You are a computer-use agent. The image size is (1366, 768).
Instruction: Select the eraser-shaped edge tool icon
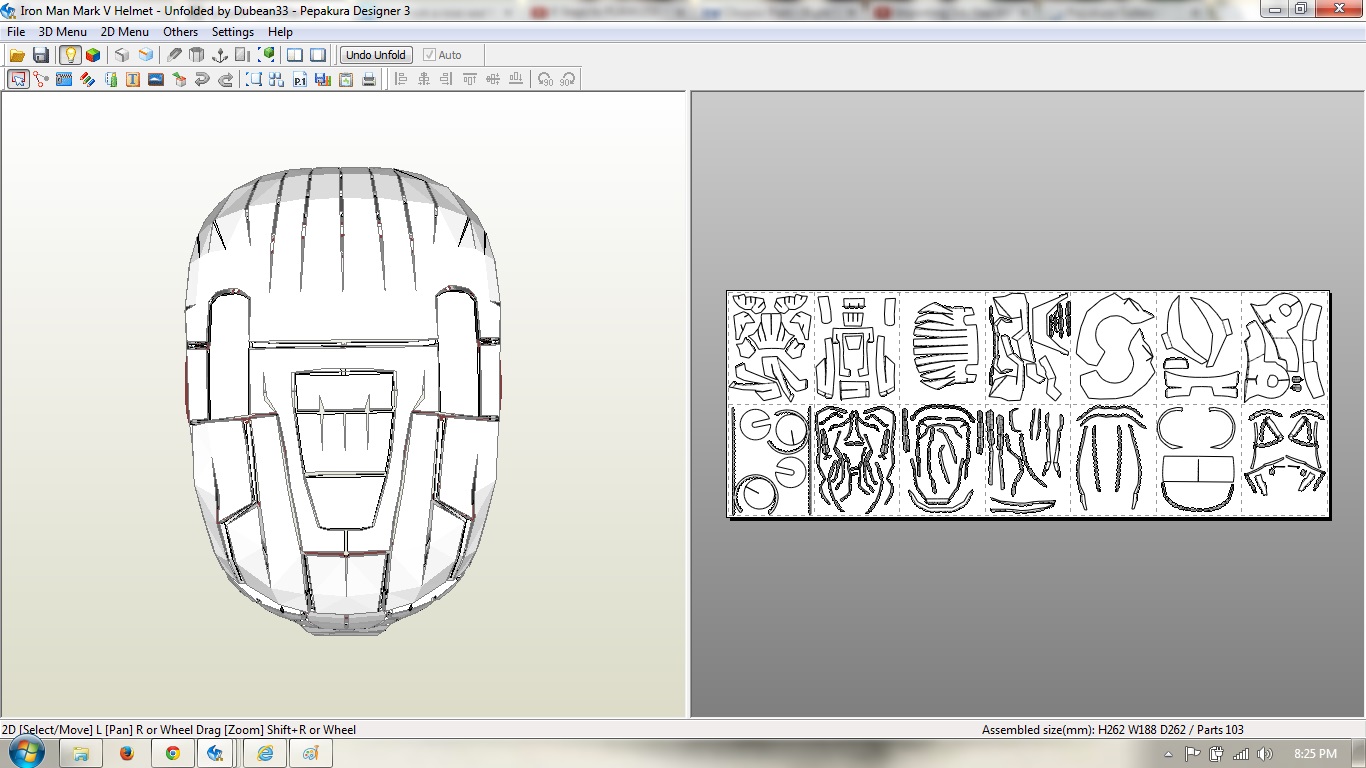[174, 55]
